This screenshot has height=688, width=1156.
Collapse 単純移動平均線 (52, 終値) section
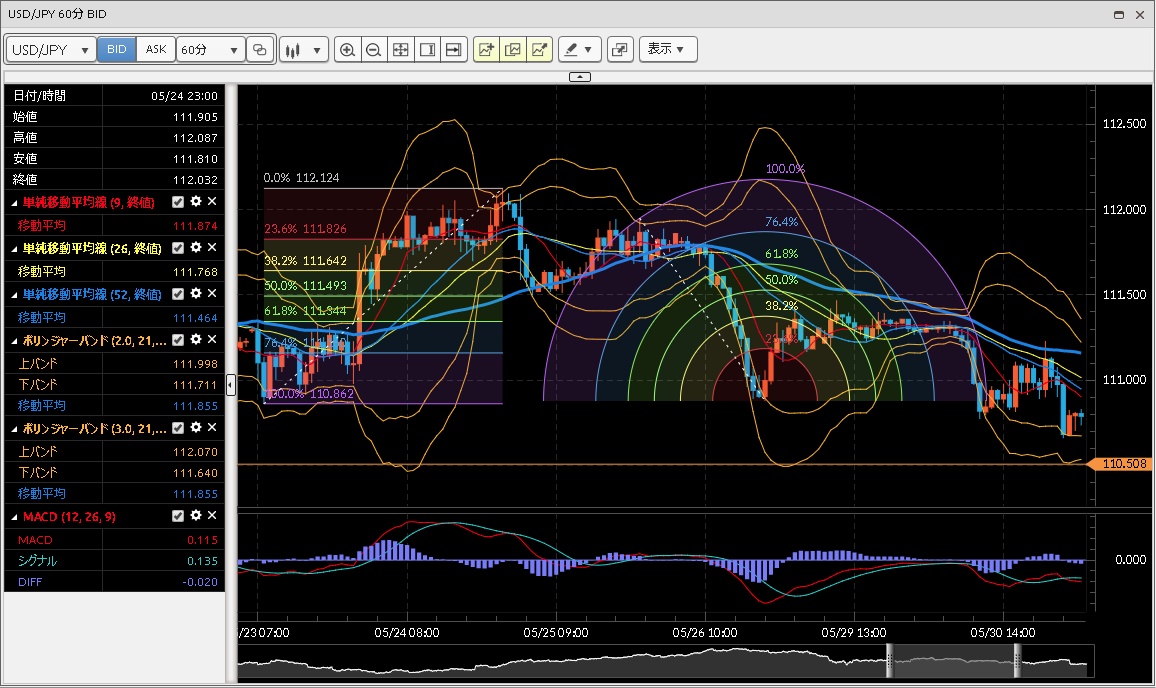pyautogui.click(x=14, y=295)
